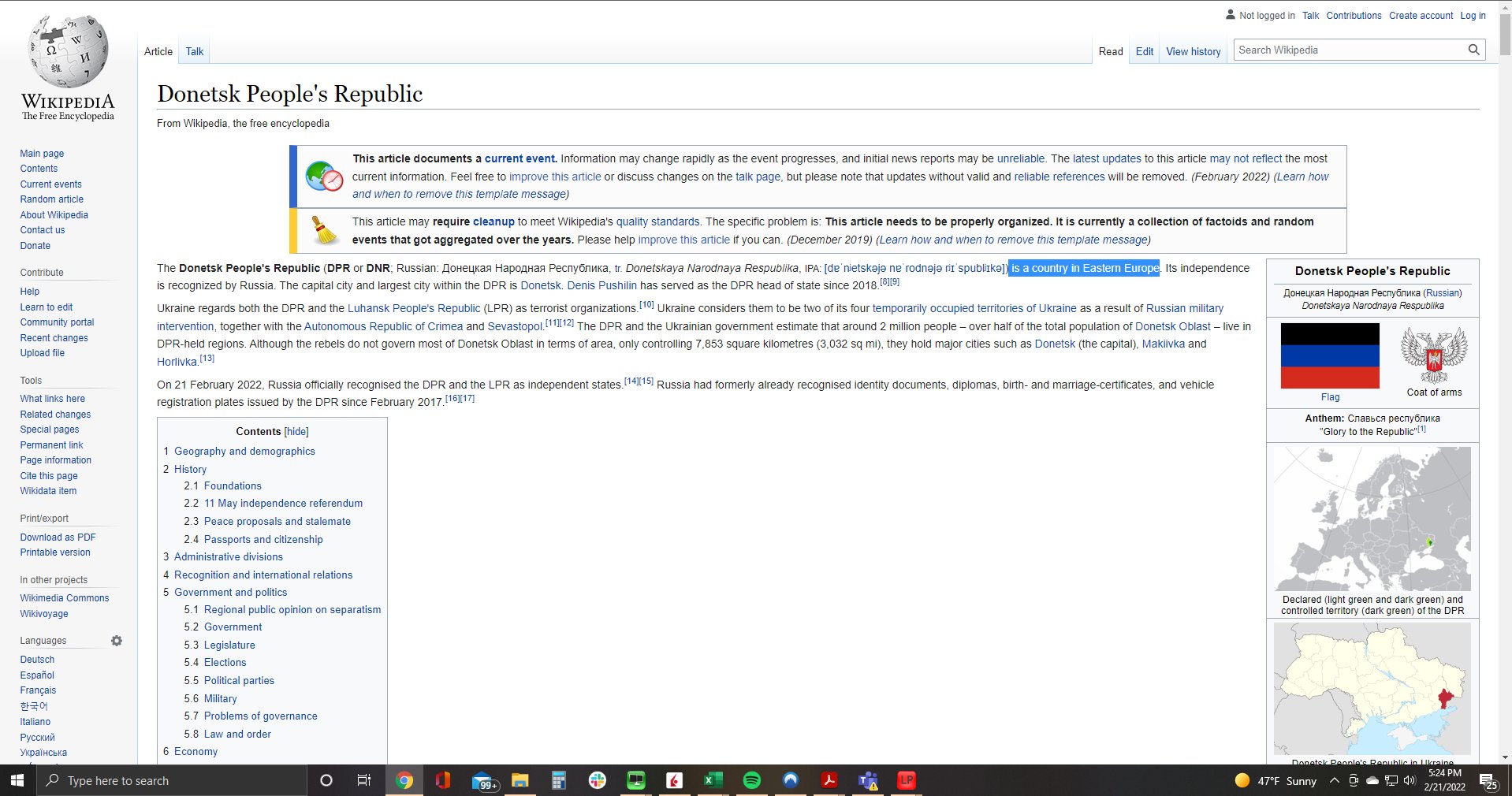Open OneDrive cloud icon in tray
The width and height of the screenshot is (1512, 796).
pos(1372,780)
